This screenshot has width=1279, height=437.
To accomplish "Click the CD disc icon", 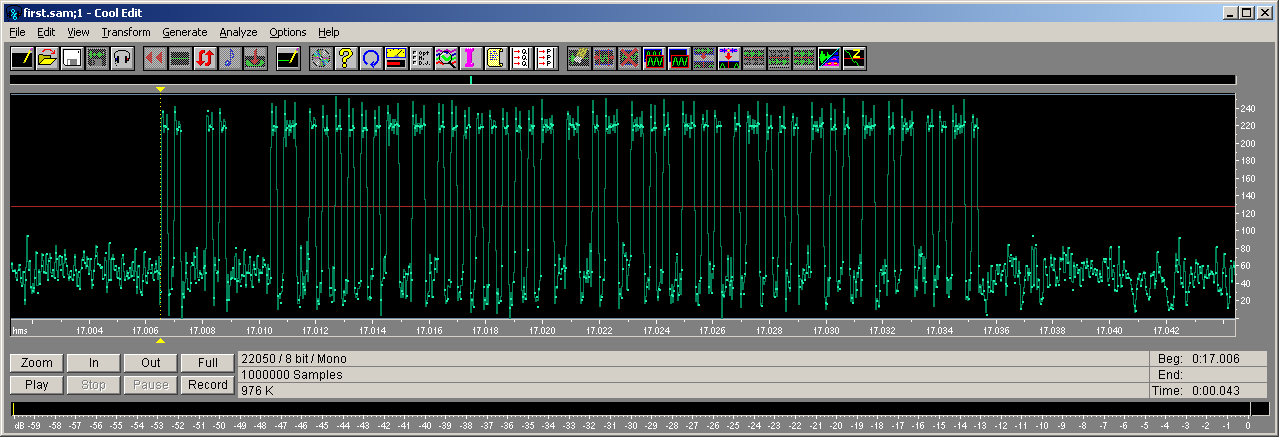I will 321,58.
